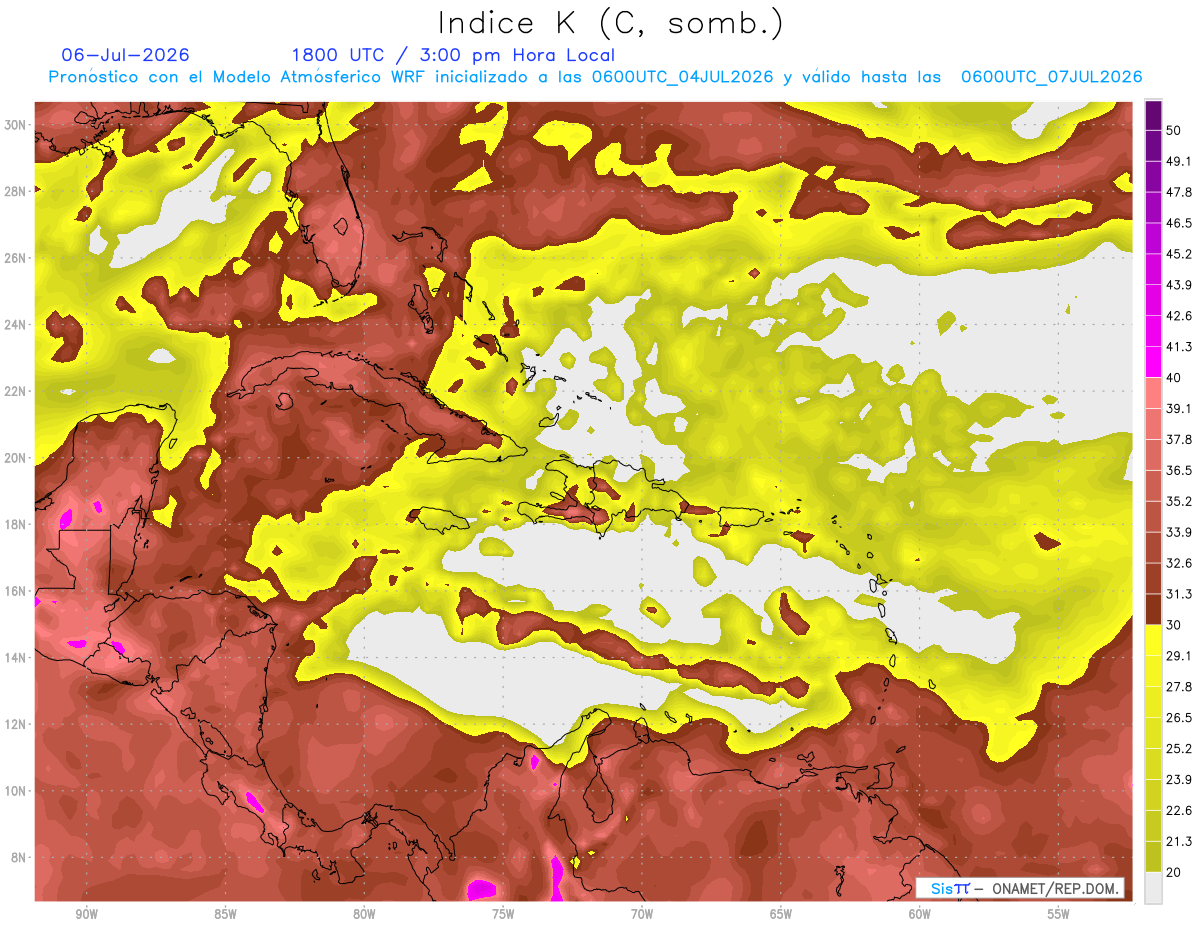Click latitude axis label "12N"
The height and width of the screenshot is (927, 1200).
15,724
